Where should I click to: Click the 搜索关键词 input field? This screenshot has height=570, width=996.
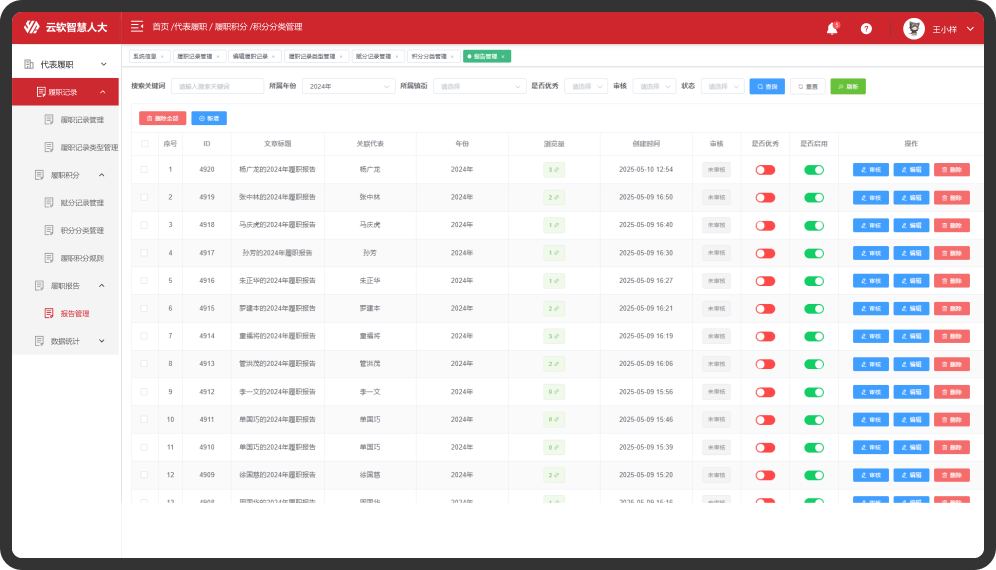[x=217, y=87]
